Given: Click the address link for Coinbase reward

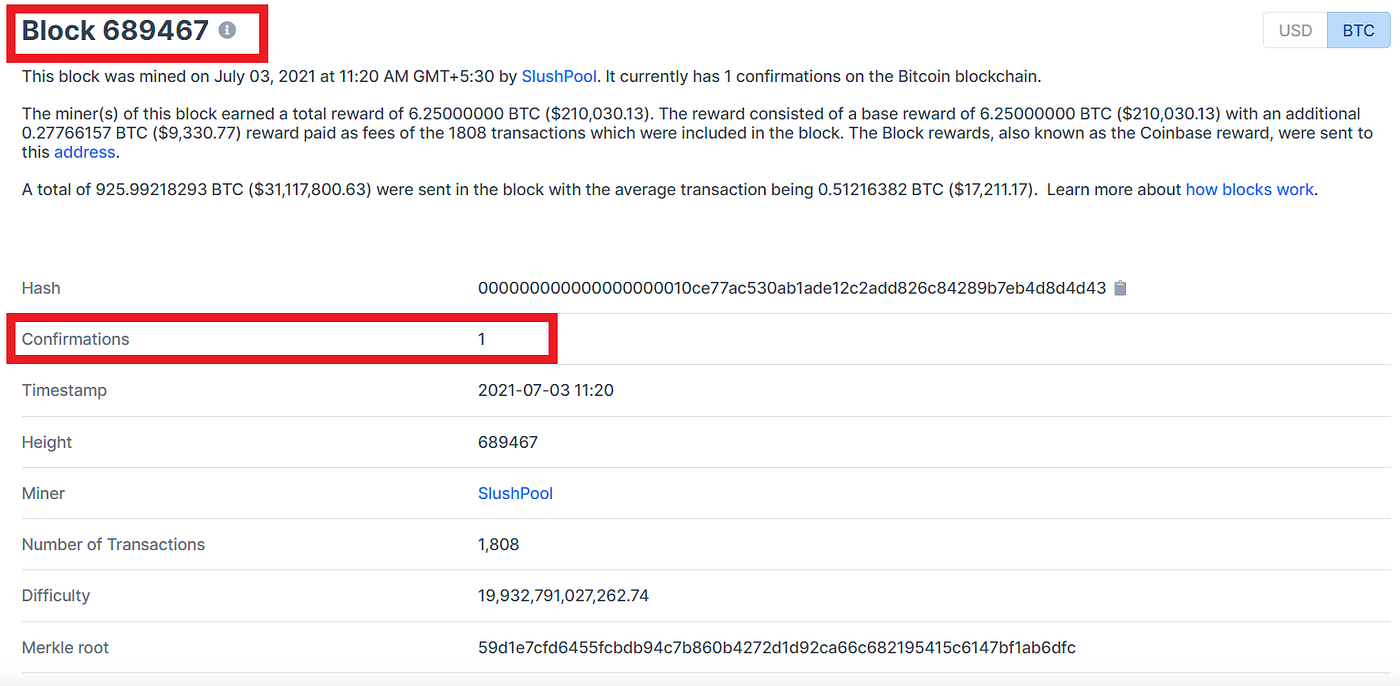Looking at the screenshot, I should pyautogui.click(x=84, y=152).
